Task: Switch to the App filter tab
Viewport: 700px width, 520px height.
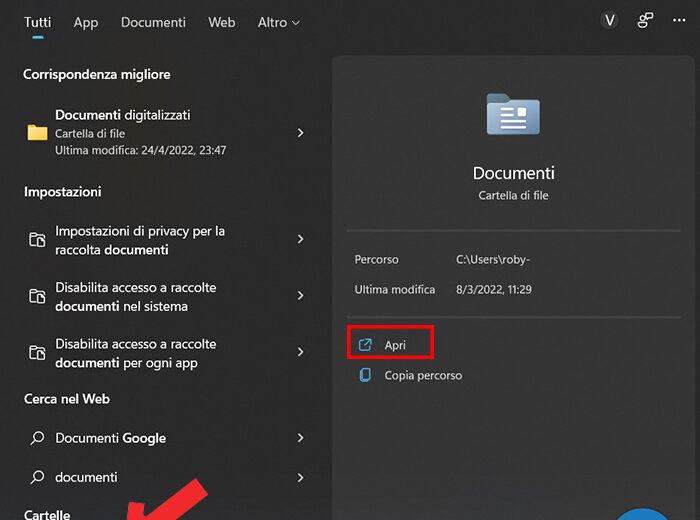Action: point(86,22)
